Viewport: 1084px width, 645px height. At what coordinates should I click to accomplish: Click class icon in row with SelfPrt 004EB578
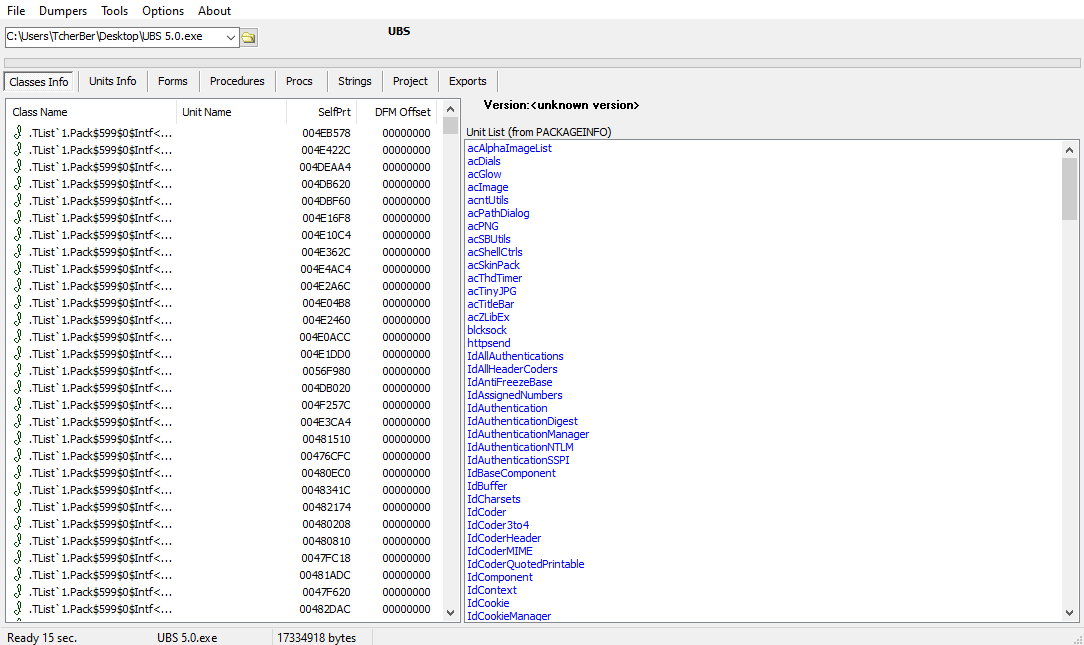click(x=18, y=133)
